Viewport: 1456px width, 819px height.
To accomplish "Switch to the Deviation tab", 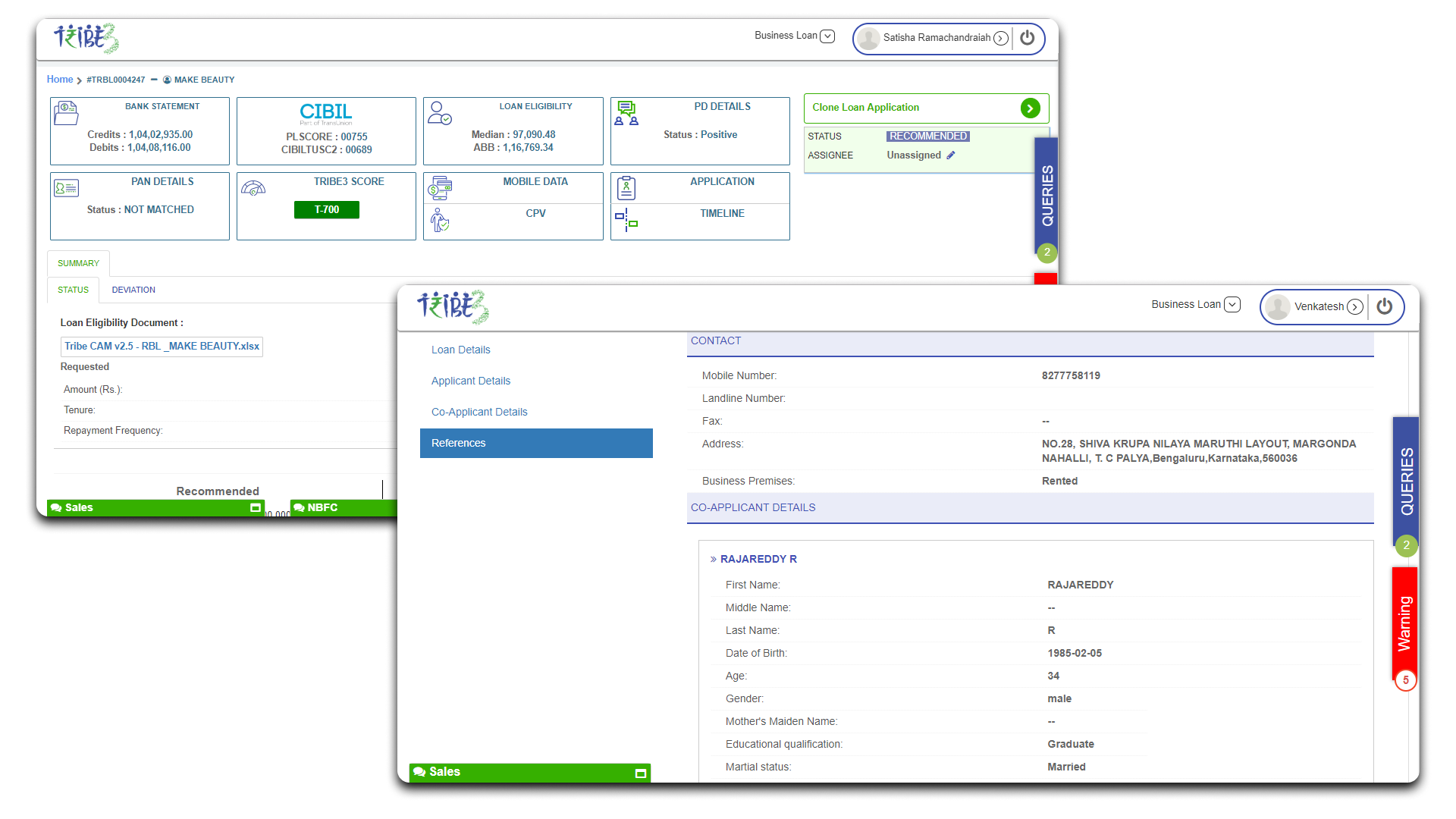I will click(x=133, y=290).
